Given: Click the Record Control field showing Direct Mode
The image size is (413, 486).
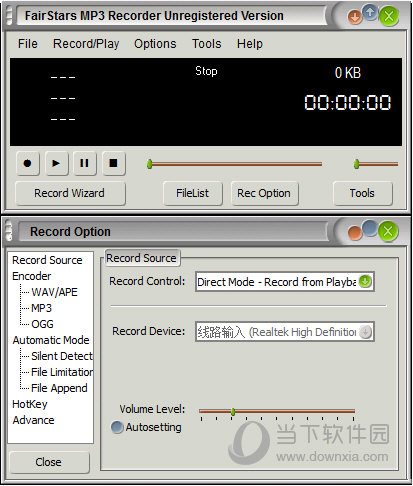Looking at the screenshot, I should coord(285,282).
